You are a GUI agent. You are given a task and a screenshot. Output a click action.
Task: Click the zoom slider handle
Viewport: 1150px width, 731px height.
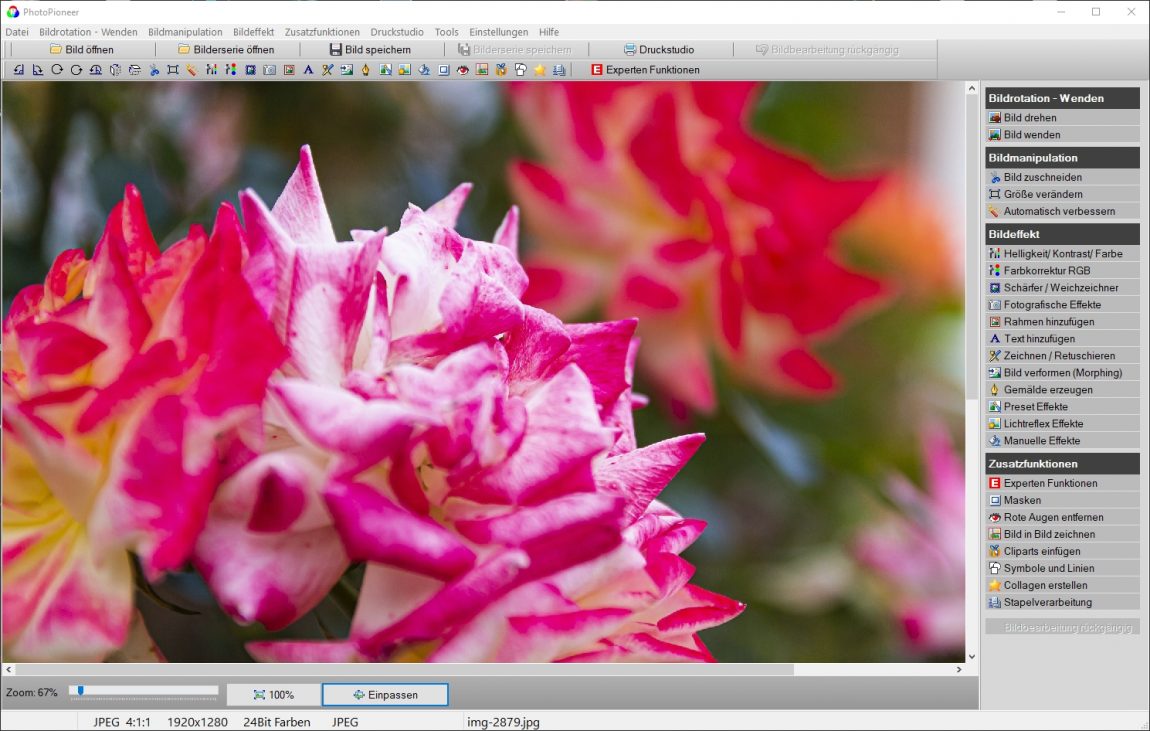[x=80, y=690]
